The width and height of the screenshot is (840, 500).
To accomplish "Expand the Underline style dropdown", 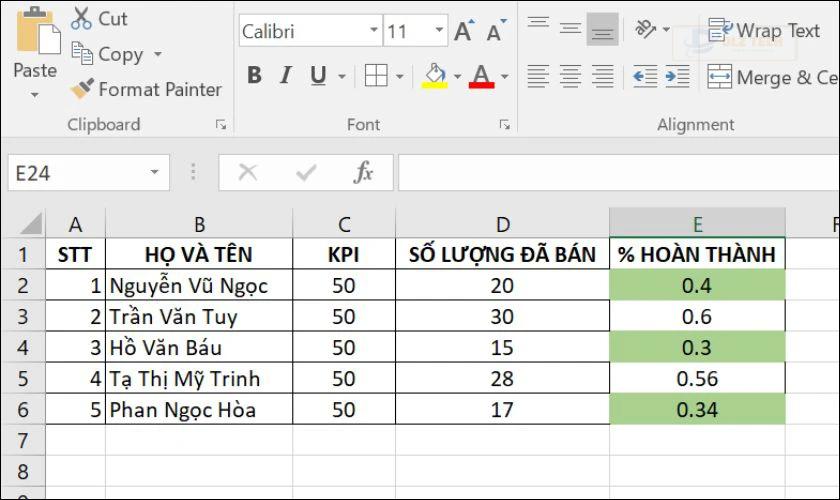I will click(342, 77).
